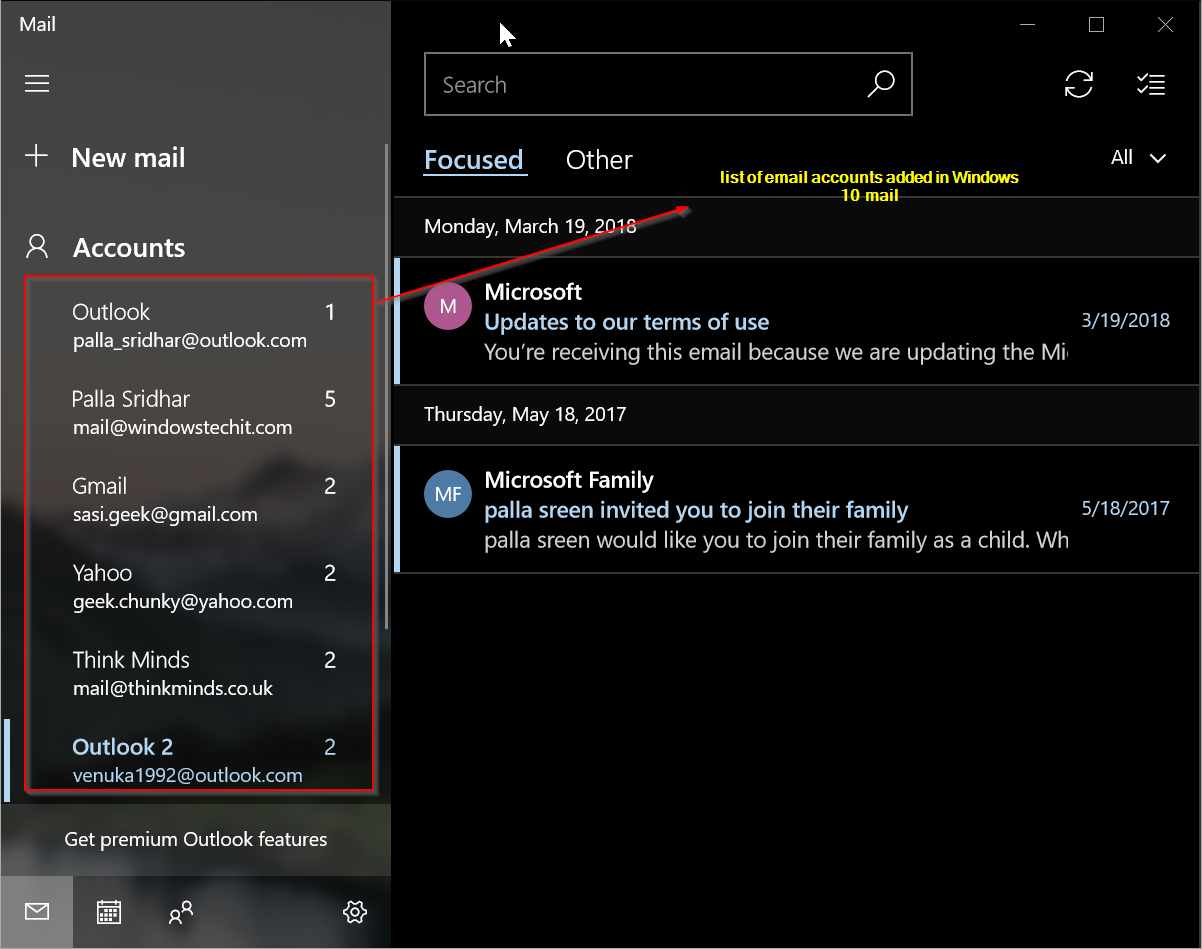The width and height of the screenshot is (1202, 949).
Task: Open Settings gear icon
Action: tap(354, 912)
